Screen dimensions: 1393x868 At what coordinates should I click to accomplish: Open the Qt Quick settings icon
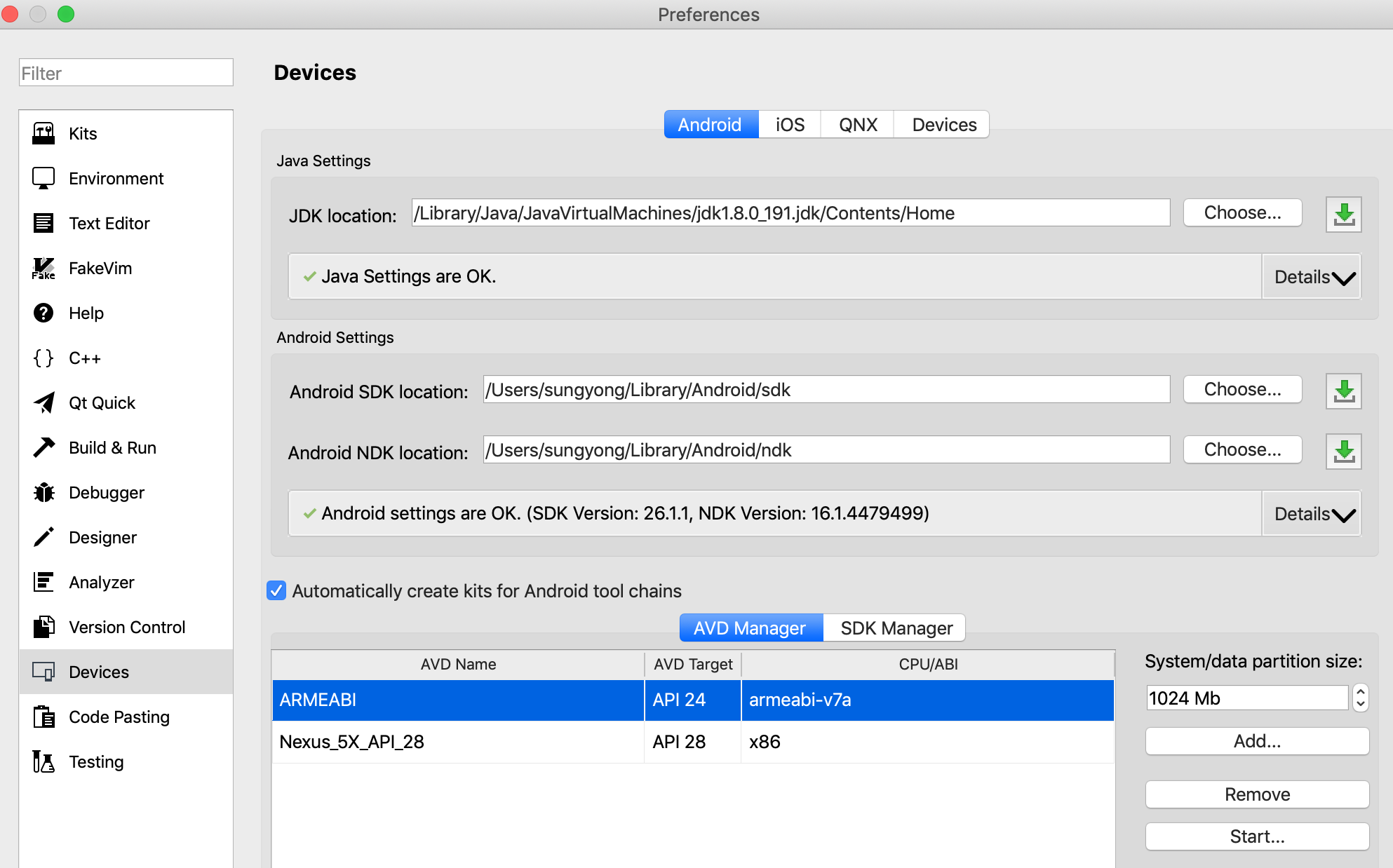[x=43, y=403]
